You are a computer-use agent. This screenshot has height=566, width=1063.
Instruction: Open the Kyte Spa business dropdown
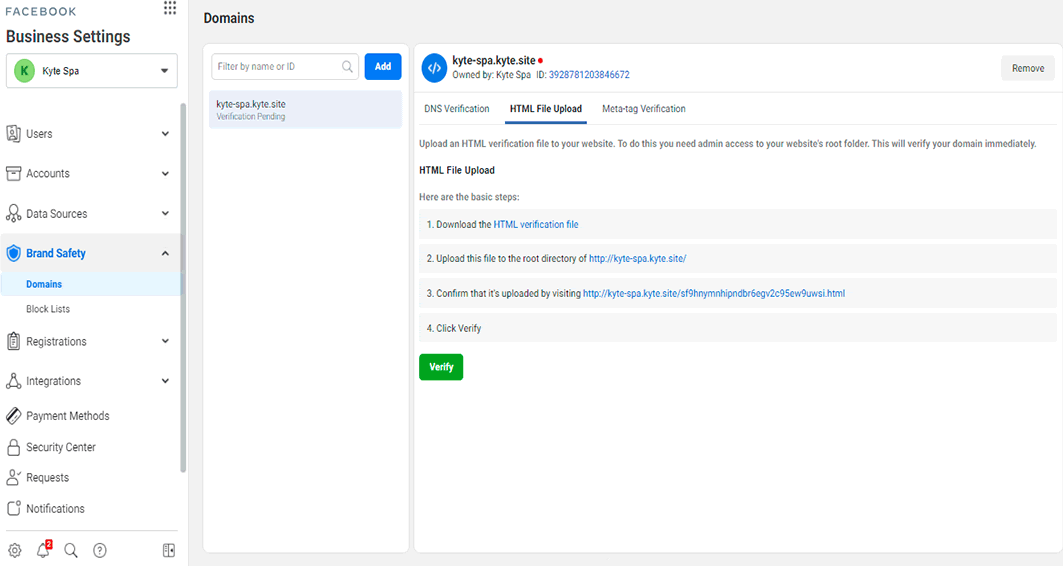(x=92, y=70)
